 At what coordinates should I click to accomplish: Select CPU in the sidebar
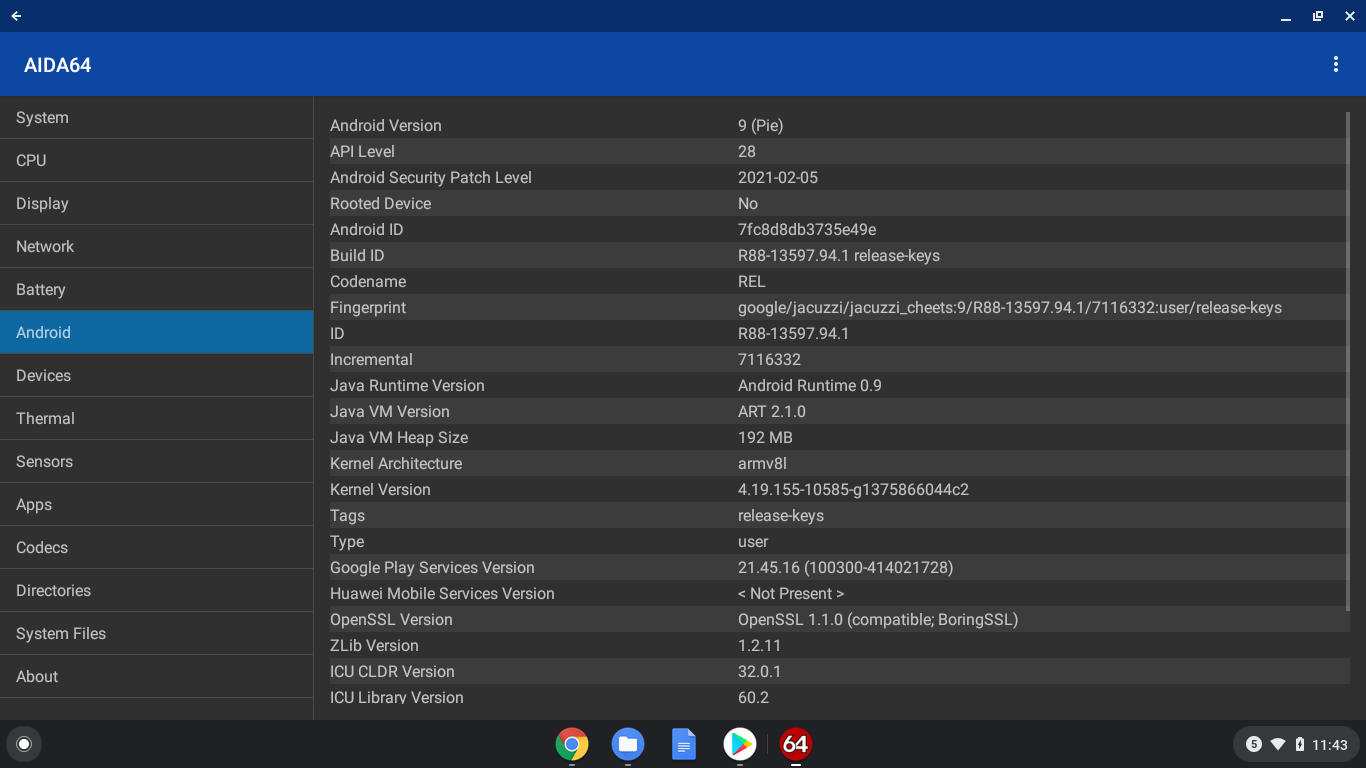(x=157, y=160)
